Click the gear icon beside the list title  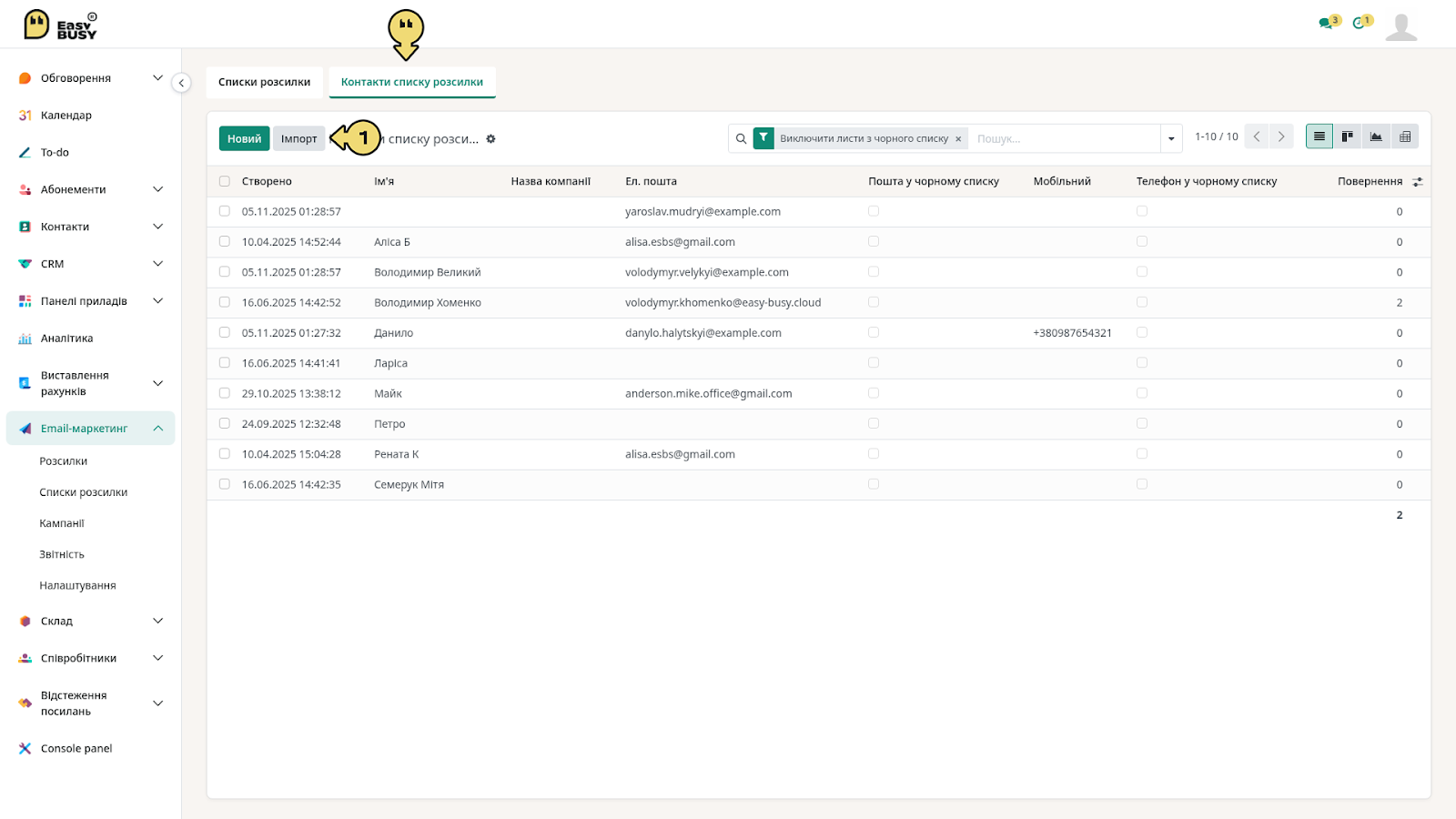tap(490, 139)
